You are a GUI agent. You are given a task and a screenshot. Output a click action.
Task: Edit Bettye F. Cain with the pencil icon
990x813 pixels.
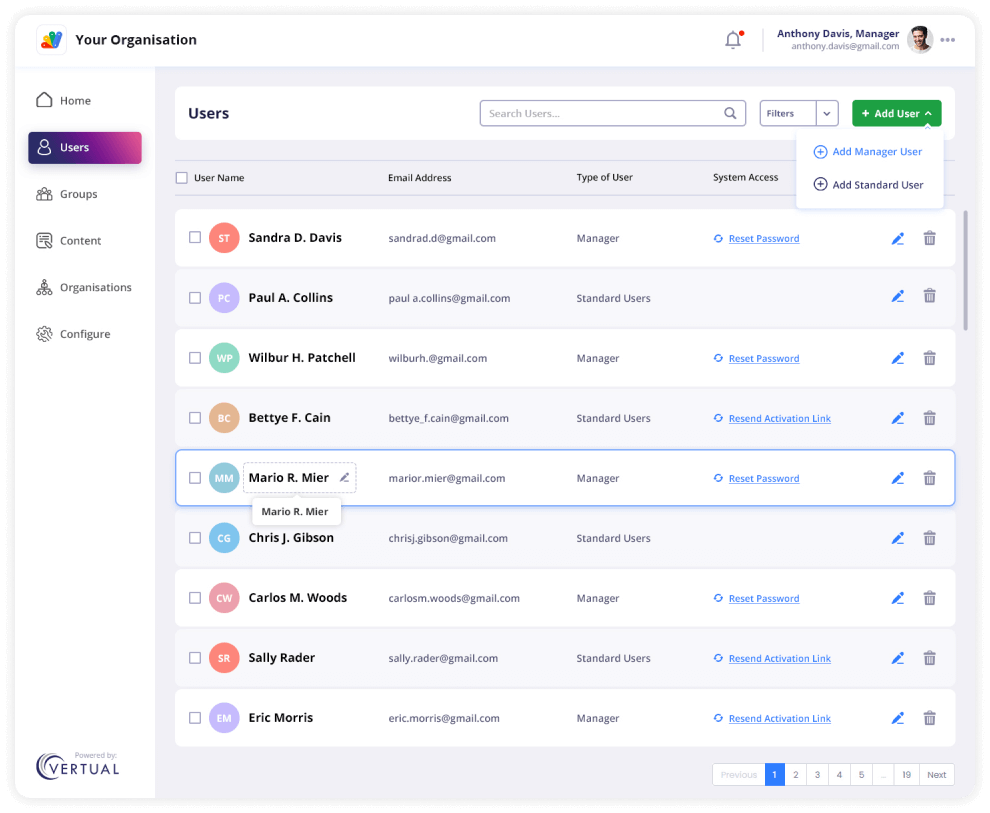tap(897, 418)
